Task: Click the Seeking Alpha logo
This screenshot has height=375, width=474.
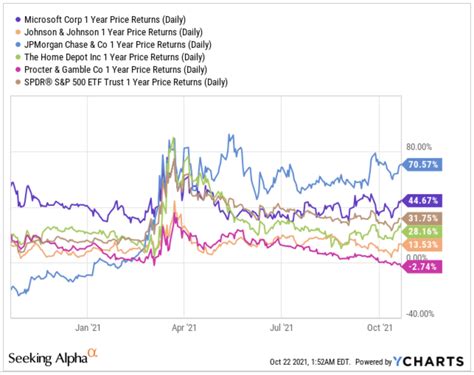Action: (53, 357)
